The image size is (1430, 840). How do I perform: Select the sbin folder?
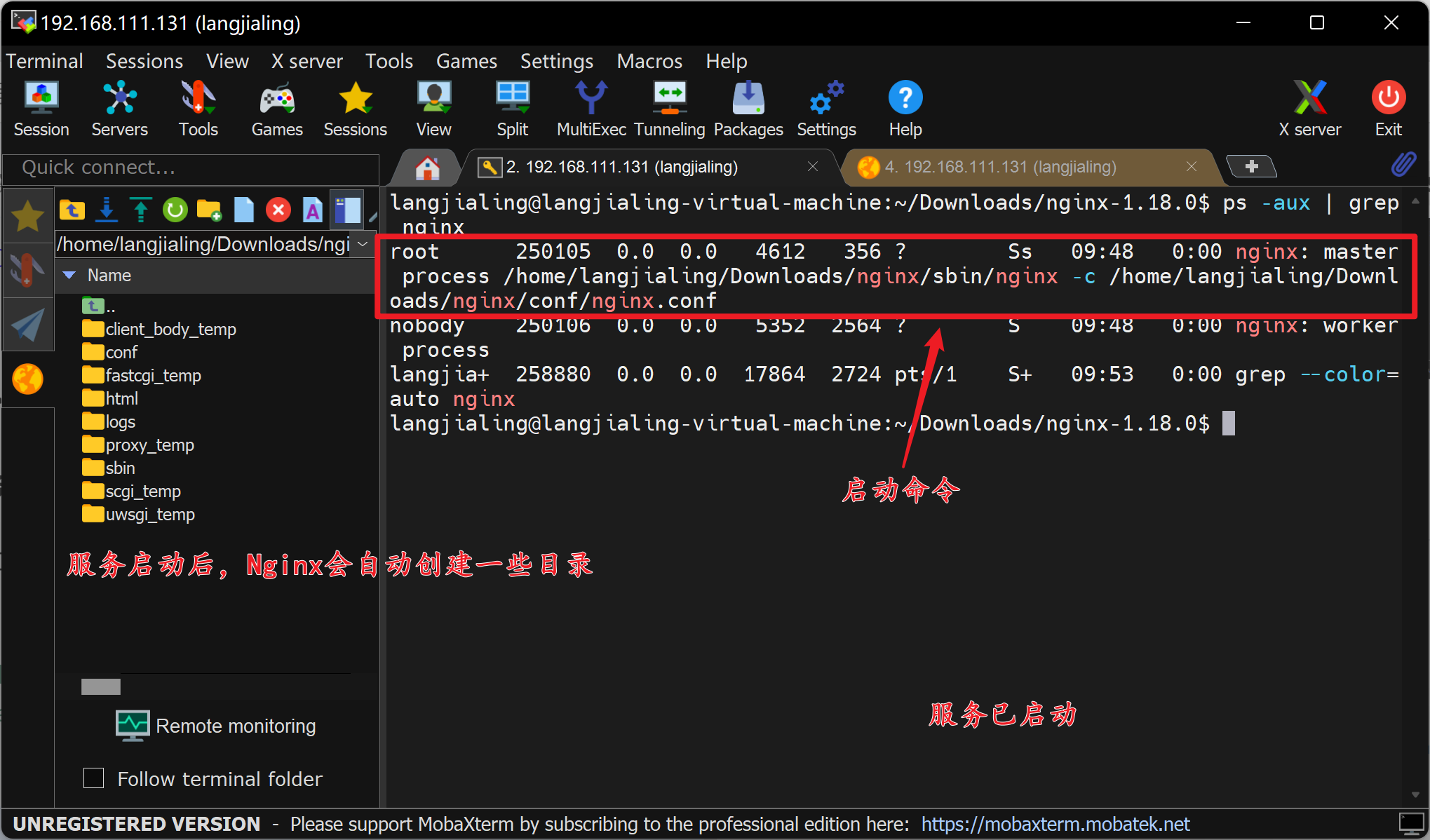coord(109,468)
